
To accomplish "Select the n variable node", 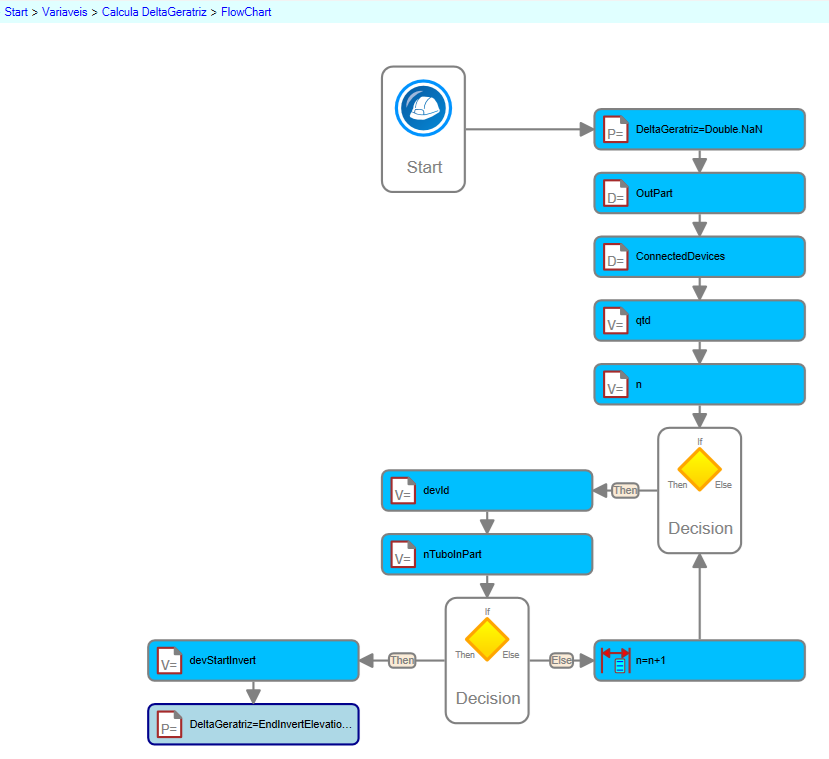I will tap(699, 385).
